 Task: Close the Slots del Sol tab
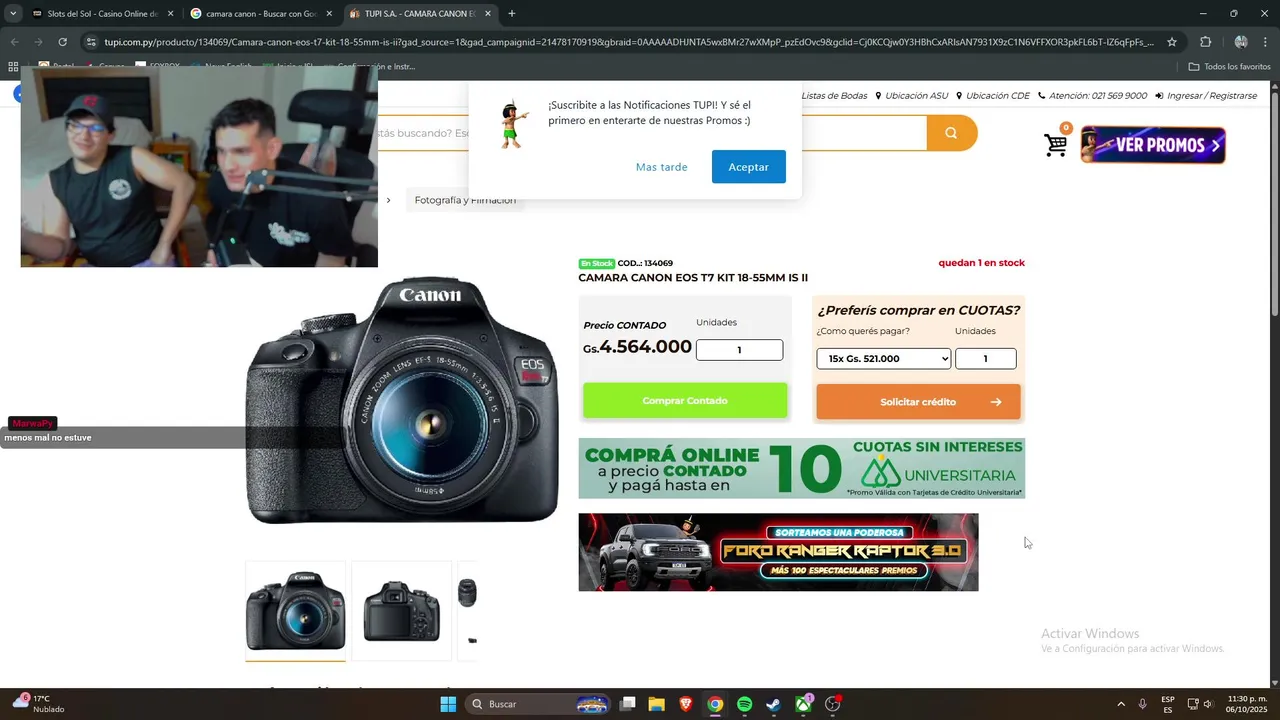coord(170,14)
